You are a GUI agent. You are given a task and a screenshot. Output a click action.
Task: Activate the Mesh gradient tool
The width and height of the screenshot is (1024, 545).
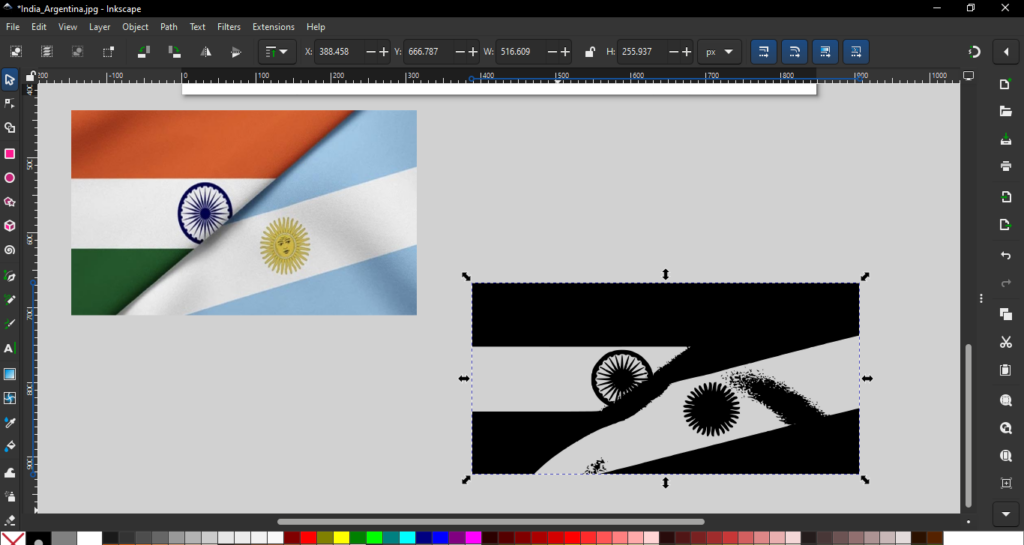10,398
